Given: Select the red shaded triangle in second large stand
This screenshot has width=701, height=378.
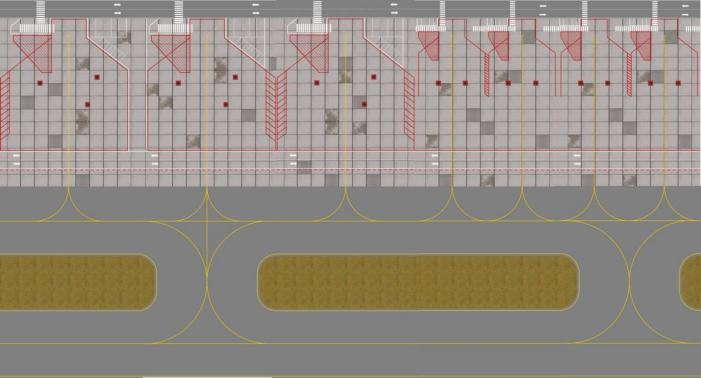Looking at the screenshot, I should coord(171,54).
